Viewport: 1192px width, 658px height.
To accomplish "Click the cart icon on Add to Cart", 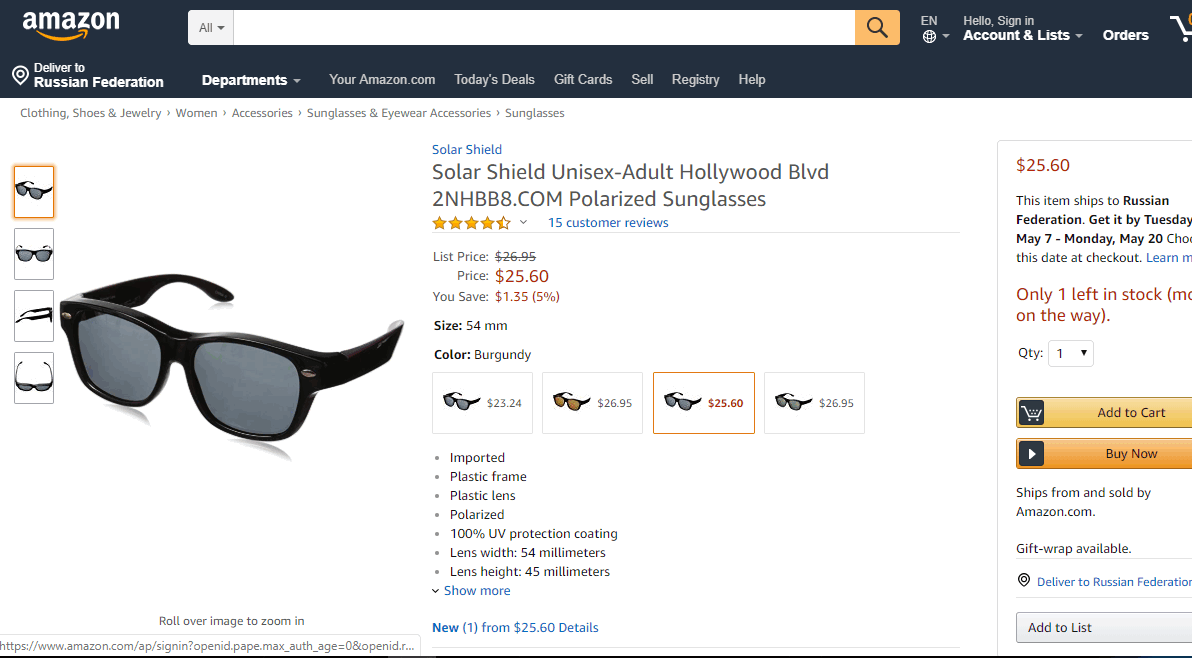I will pyautogui.click(x=1032, y=413).
